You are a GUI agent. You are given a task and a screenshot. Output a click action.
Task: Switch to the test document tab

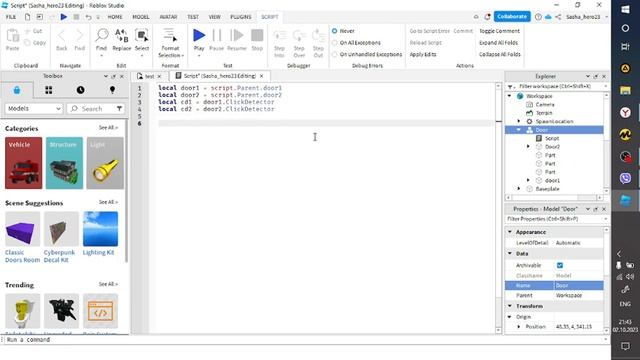pos(149,76)
